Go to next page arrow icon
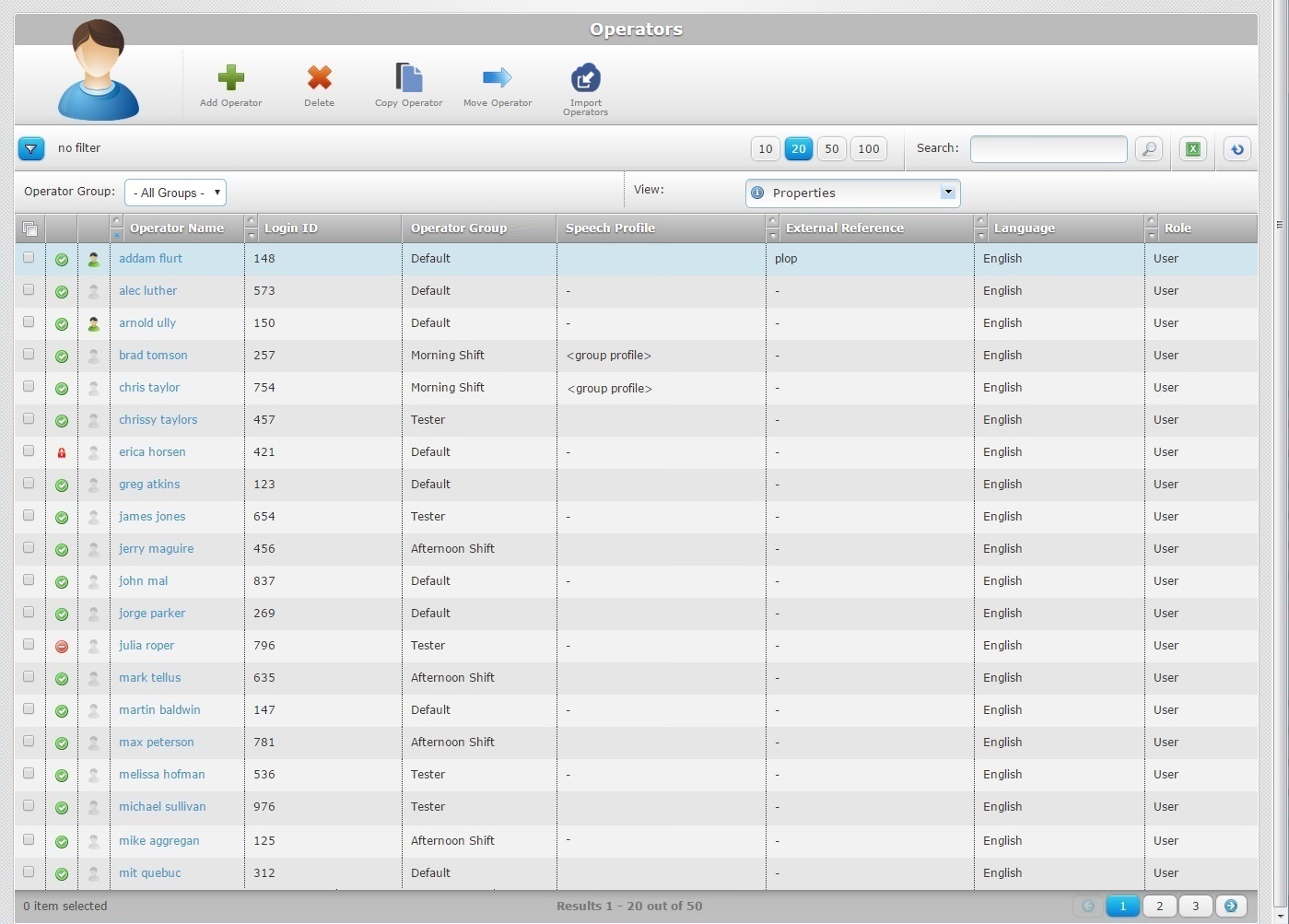Viewport: 1289px width, 924px height. [x=1231, y=906]
